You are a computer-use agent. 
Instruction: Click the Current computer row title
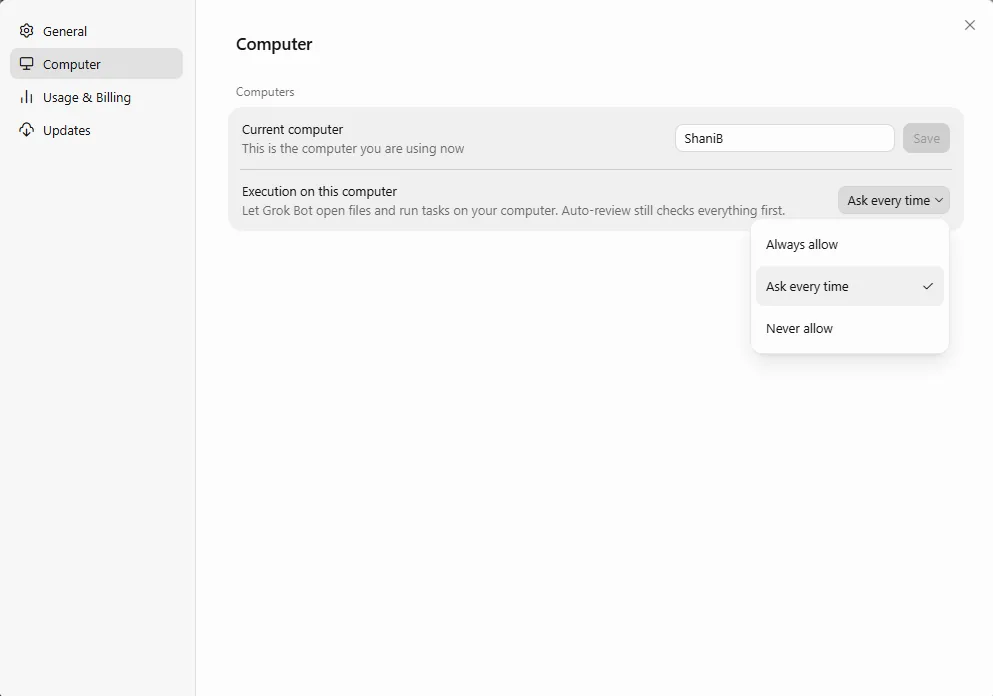[x=292, y=129]
